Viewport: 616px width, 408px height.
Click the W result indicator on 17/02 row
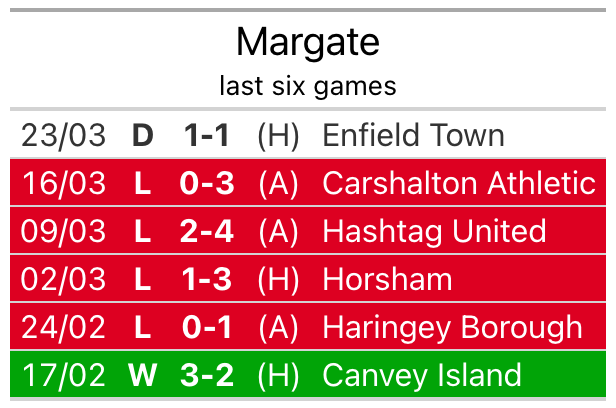tap(143, 375)
